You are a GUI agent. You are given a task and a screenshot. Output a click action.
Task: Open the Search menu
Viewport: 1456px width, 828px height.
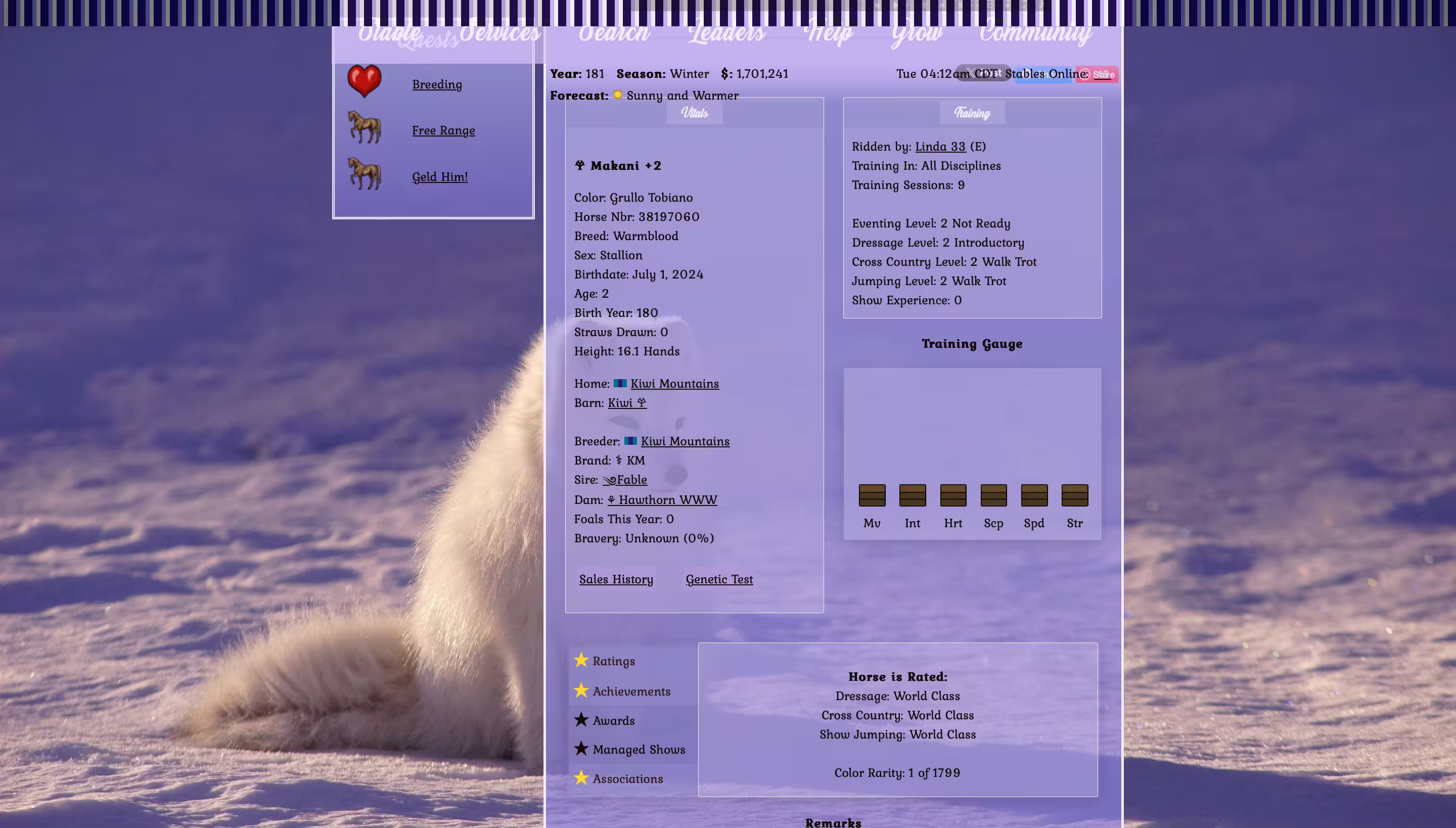click(x=614, y=33)
